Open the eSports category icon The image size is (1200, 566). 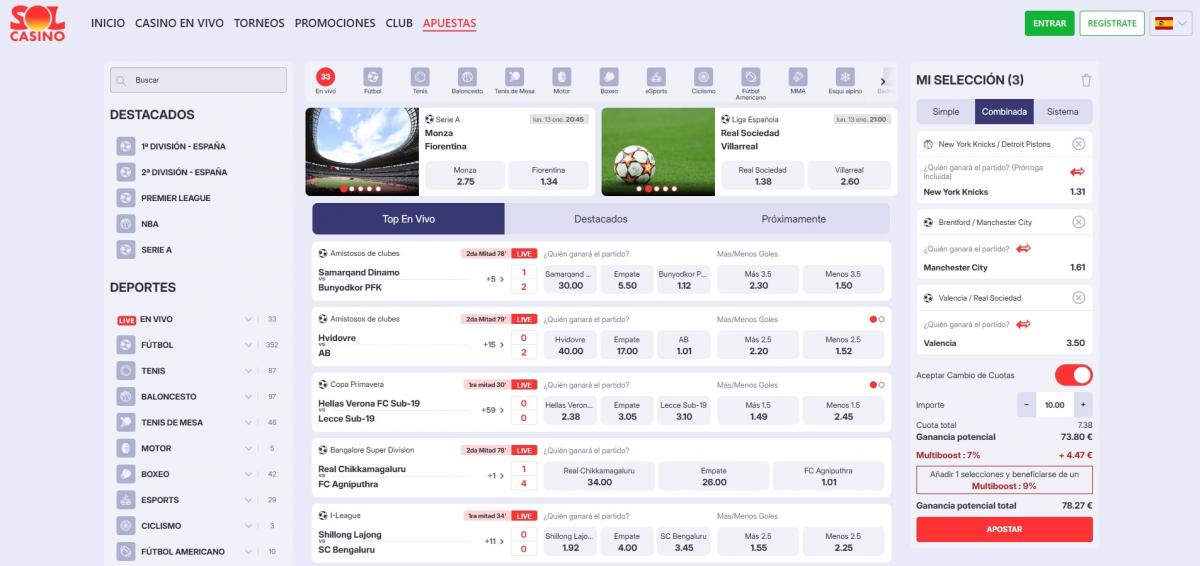[656, 78]
